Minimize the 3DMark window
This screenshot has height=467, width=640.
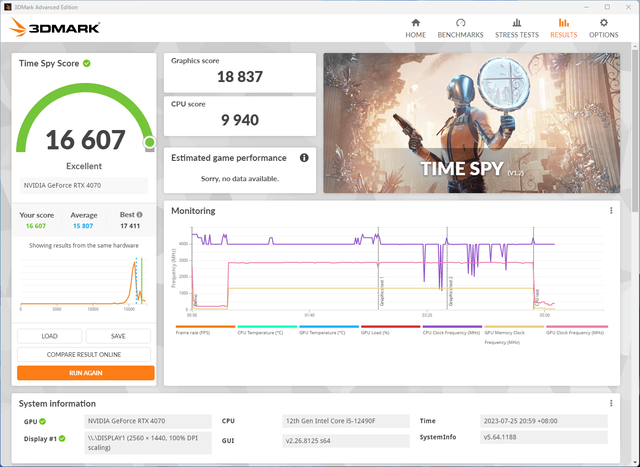pos(586,7)
